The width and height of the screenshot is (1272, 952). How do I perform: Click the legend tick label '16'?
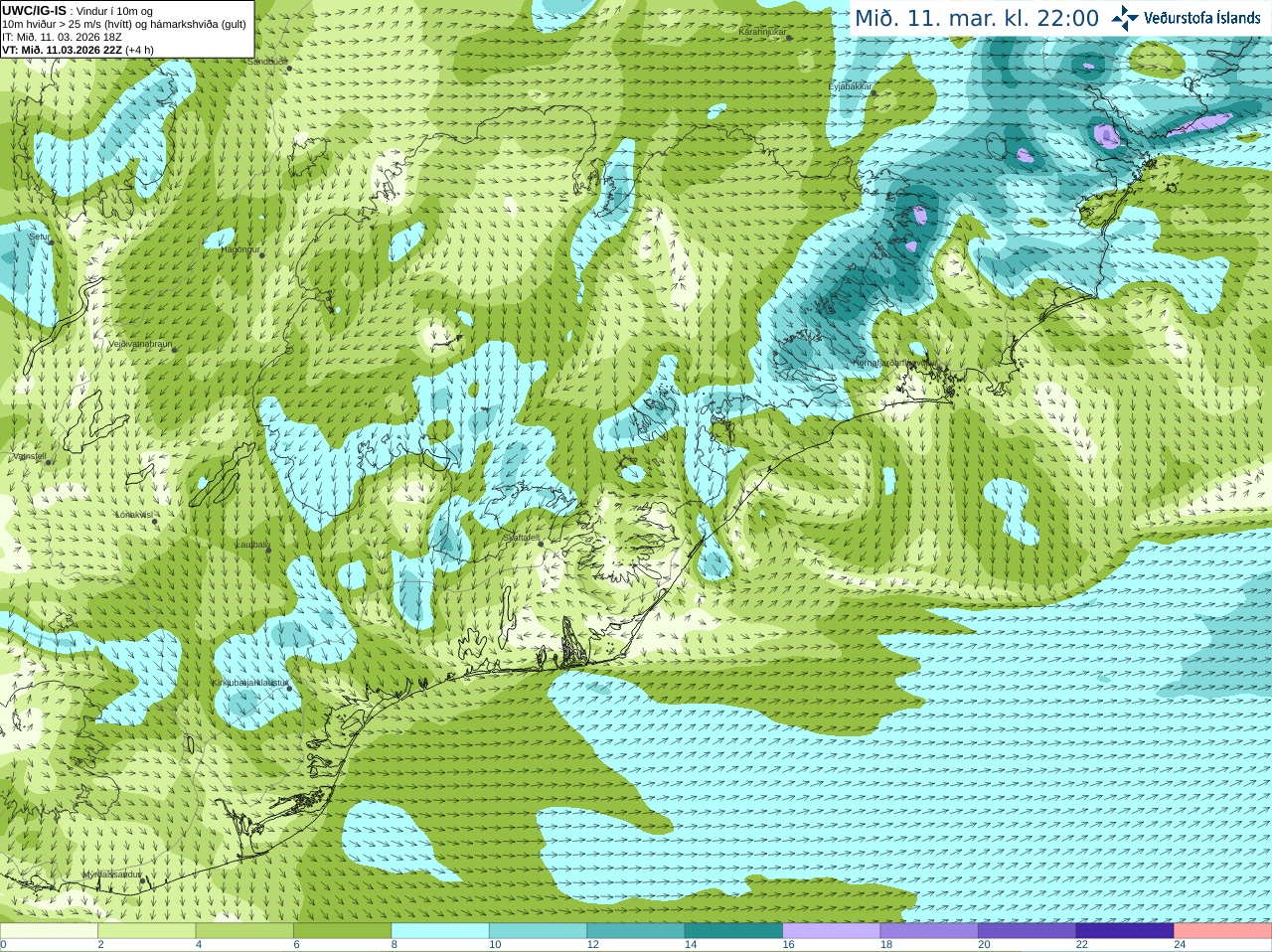[788, 945]
